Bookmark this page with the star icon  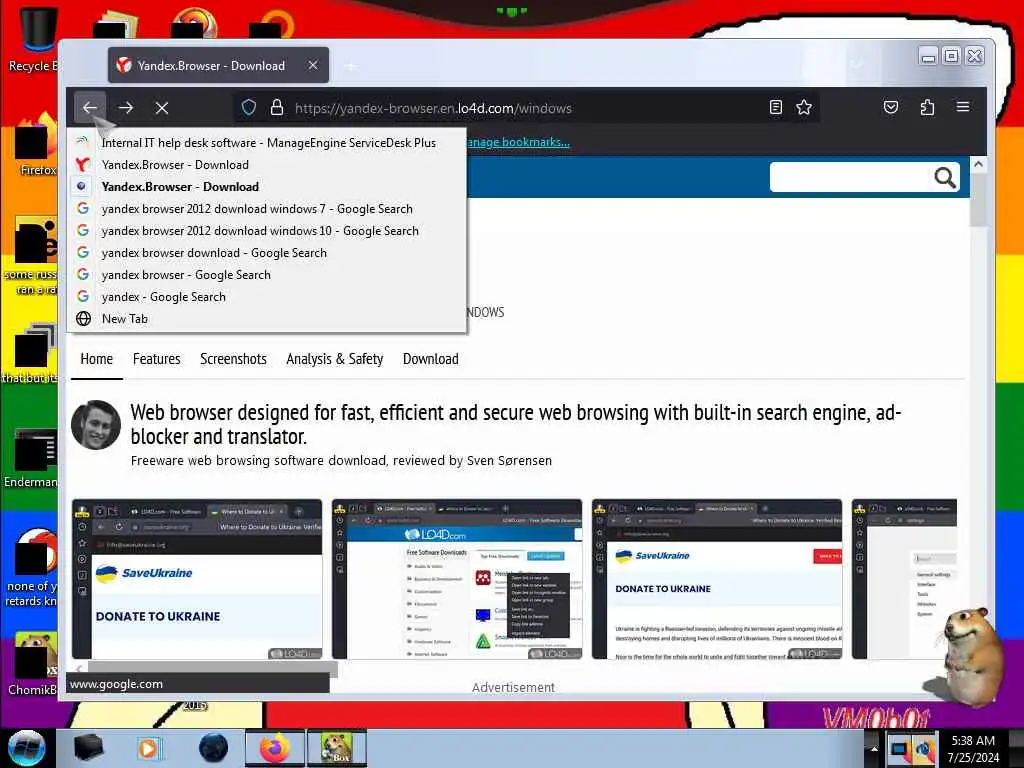pos(804,107)
